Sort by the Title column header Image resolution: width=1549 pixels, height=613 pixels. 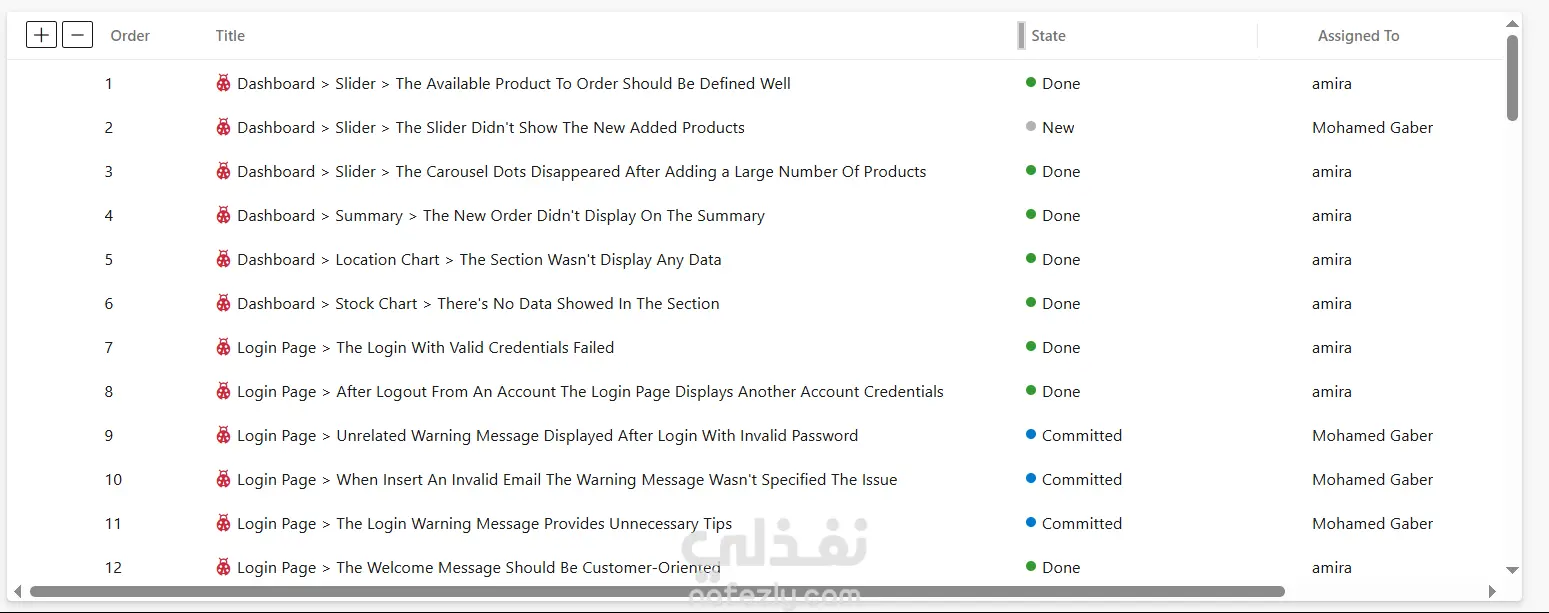click(x=230, y=36)
